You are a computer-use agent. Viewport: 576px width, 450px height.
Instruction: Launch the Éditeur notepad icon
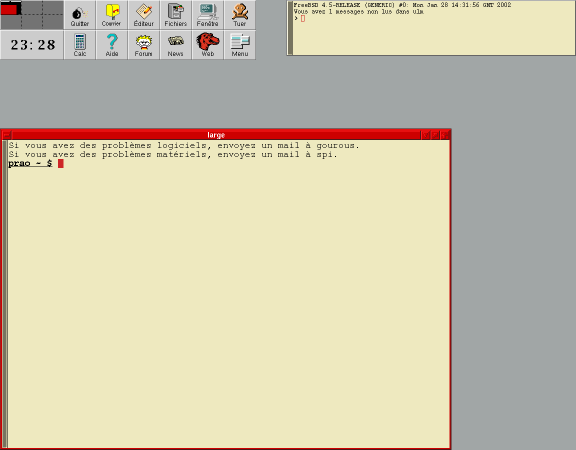tap(144, 15)
